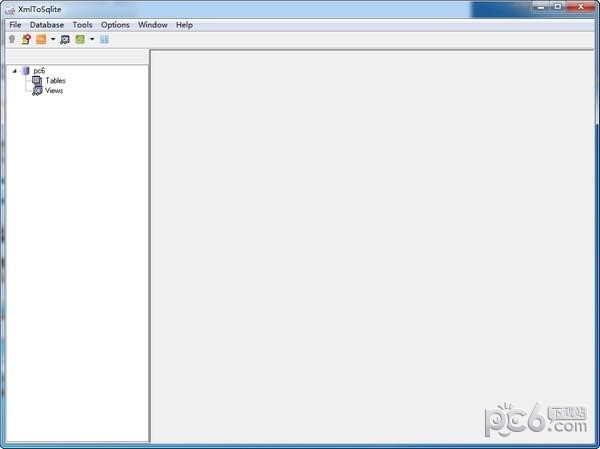Select Tables in the tree
The image size is (600, 449).
(55, 80)
